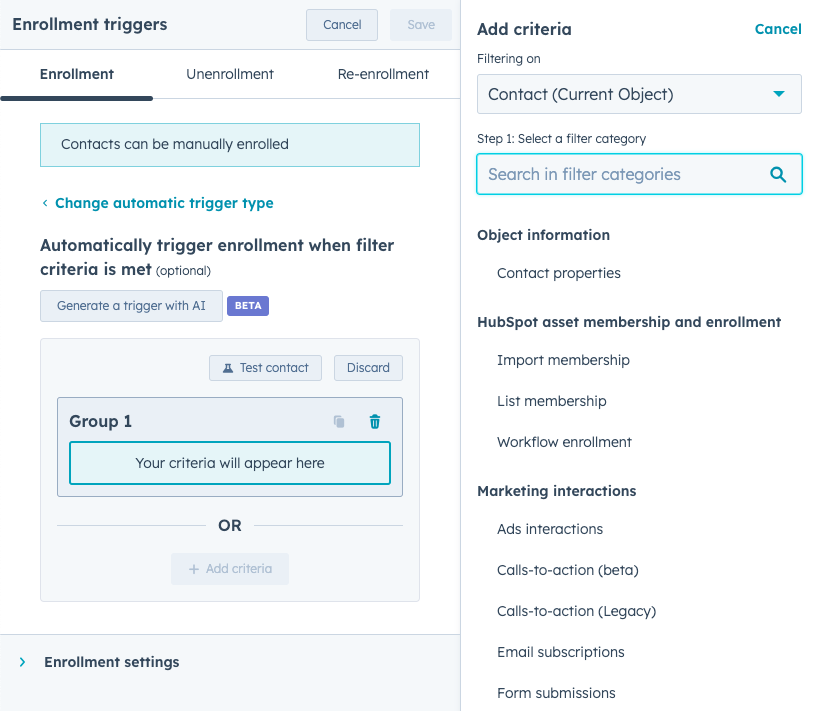Click the Search in filter categories field
815x711 pixels.
[620, 173]
